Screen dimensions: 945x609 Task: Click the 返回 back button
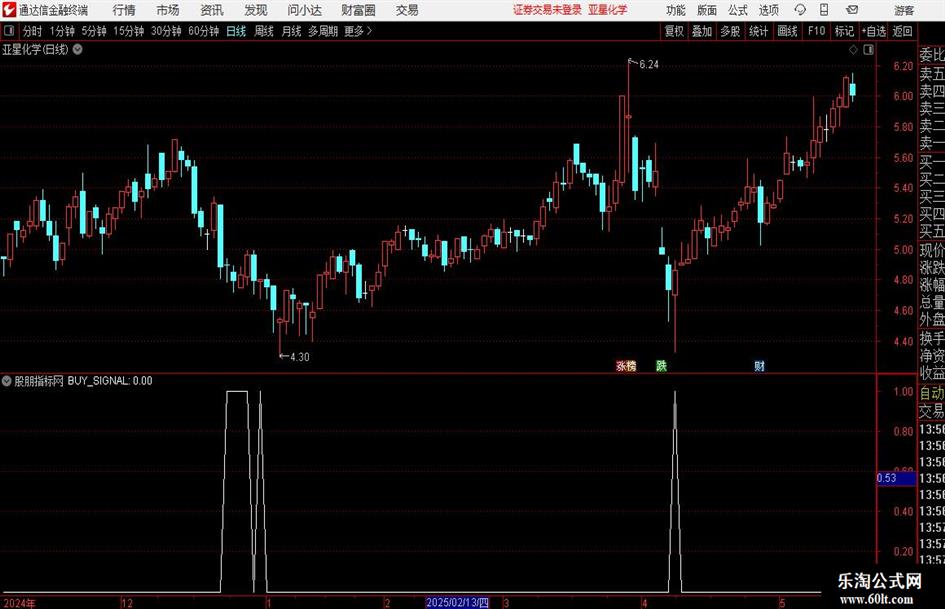pyautogui.click(x=902, y=31)
